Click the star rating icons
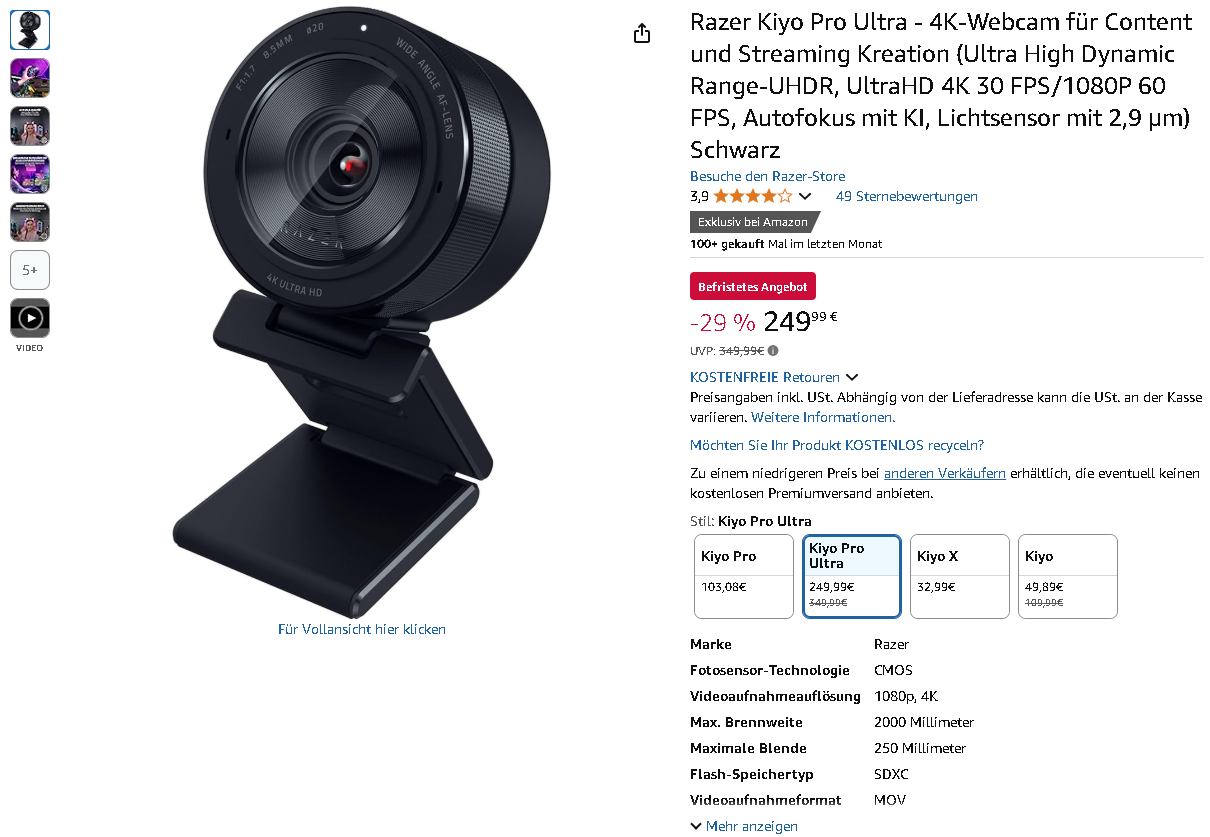This screenshot has width=1210, height=837. pos(752,196)
